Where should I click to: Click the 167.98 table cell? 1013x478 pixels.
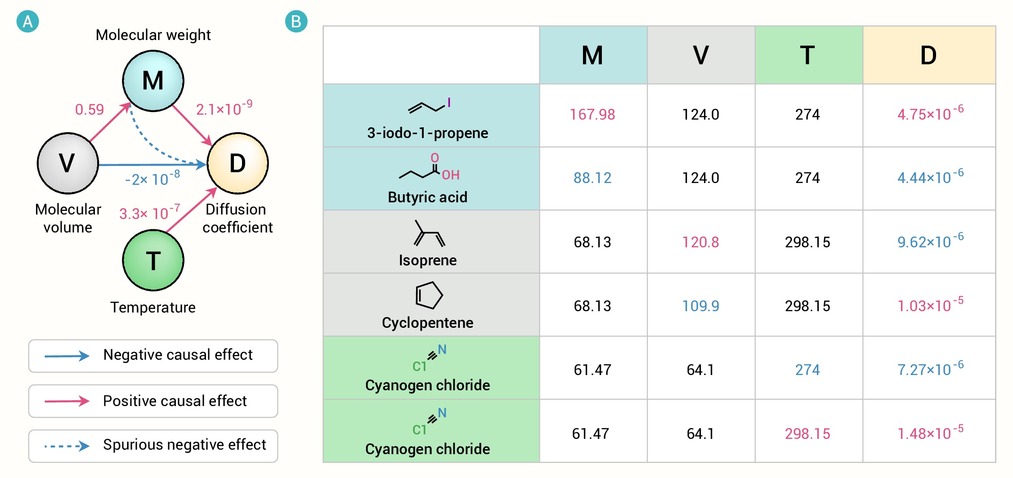point(593,115)
